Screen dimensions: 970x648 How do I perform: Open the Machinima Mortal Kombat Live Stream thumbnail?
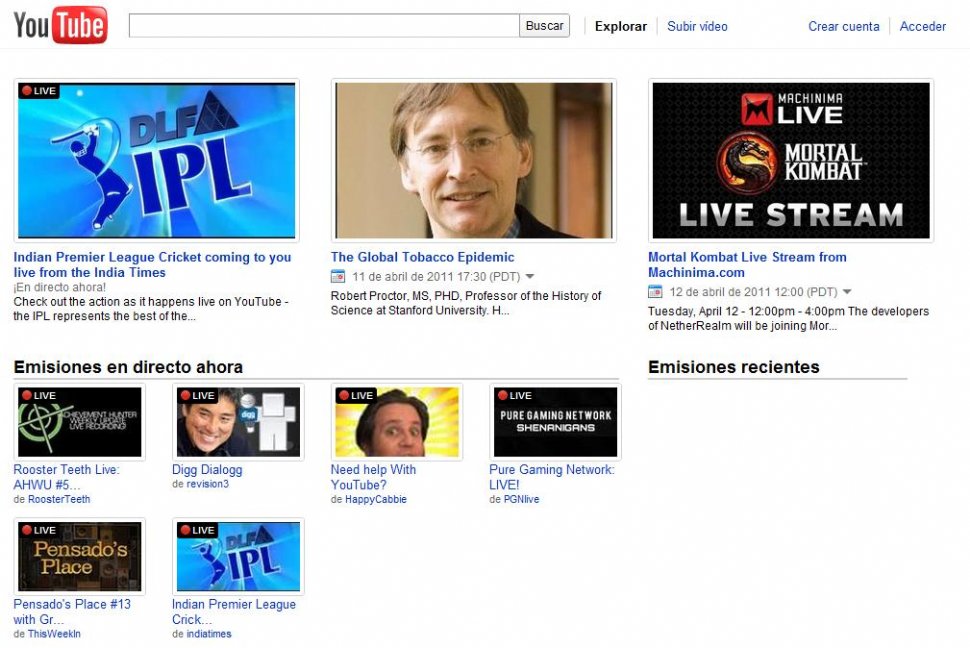[x=790, y=160]
